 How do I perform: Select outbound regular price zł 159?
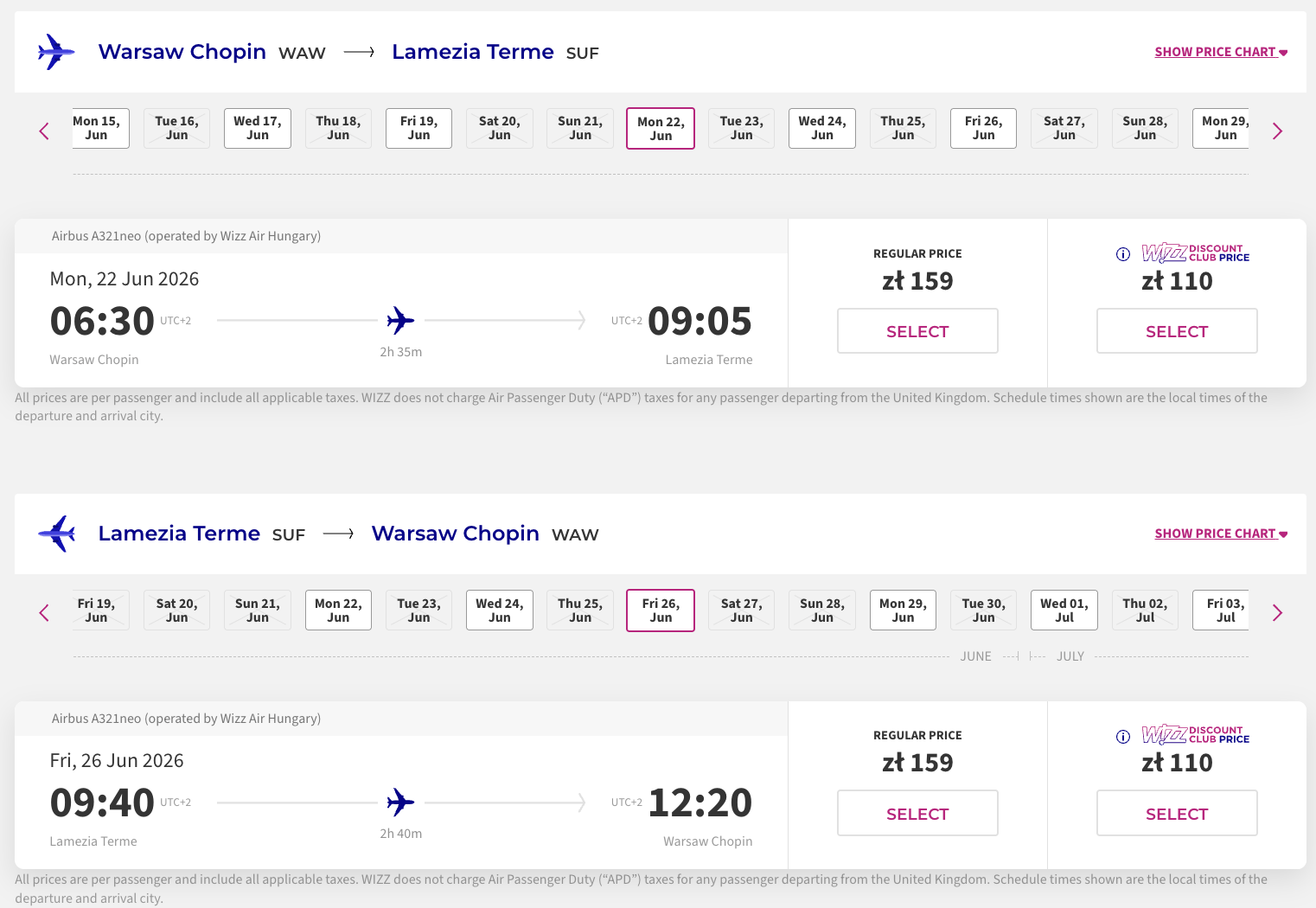917,331
